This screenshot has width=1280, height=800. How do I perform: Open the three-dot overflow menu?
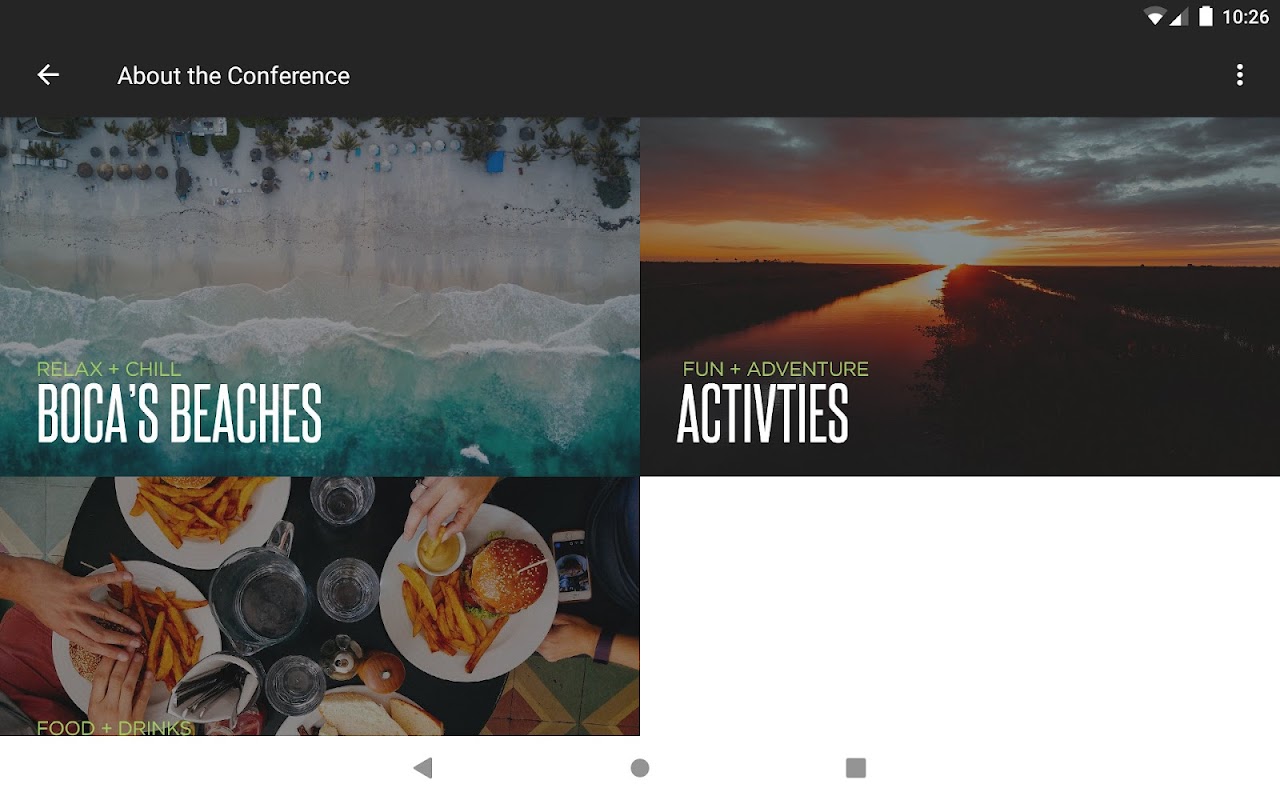[1239, 75]
